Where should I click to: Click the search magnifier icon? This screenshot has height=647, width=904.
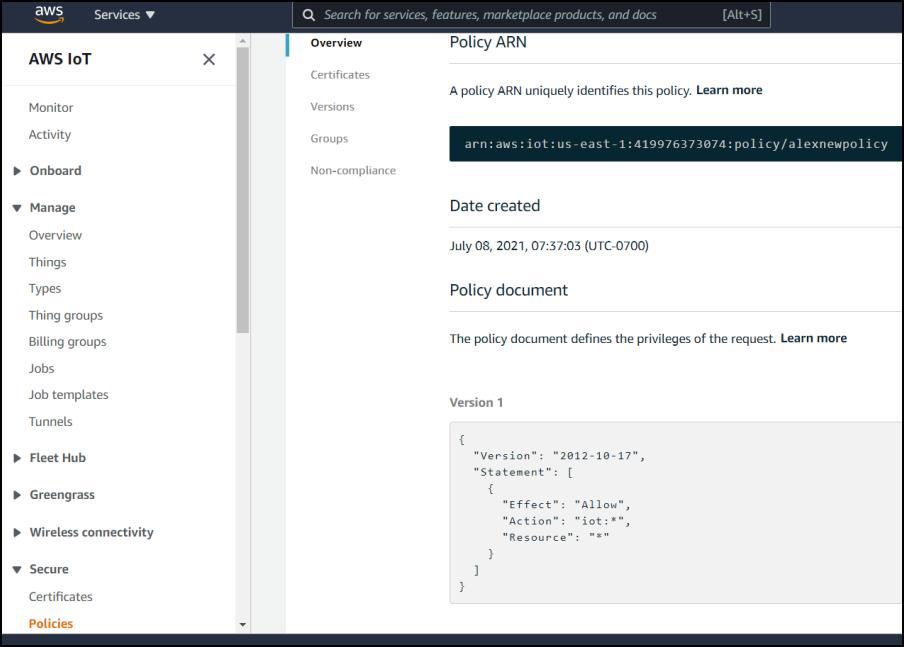coord(309,15)
